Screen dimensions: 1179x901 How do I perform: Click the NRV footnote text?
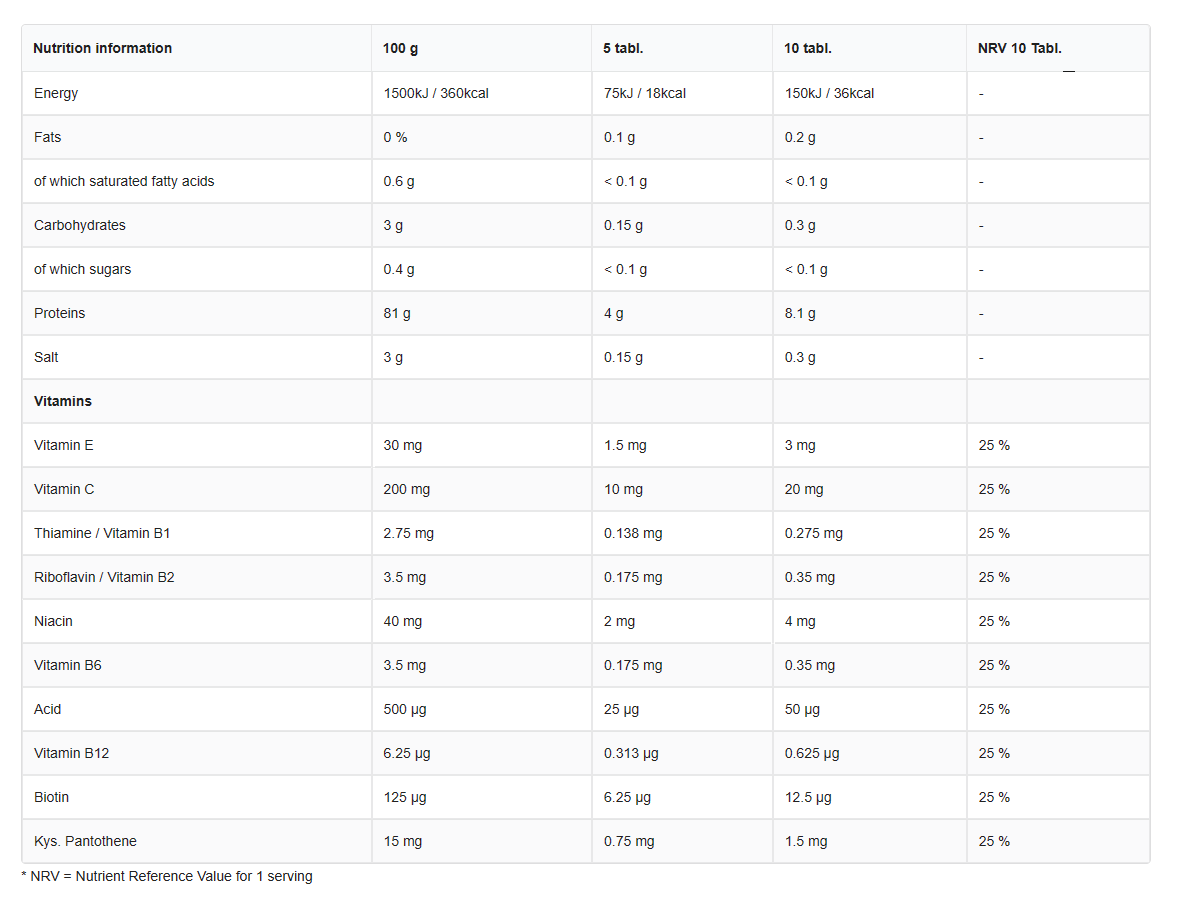[167, 876]
